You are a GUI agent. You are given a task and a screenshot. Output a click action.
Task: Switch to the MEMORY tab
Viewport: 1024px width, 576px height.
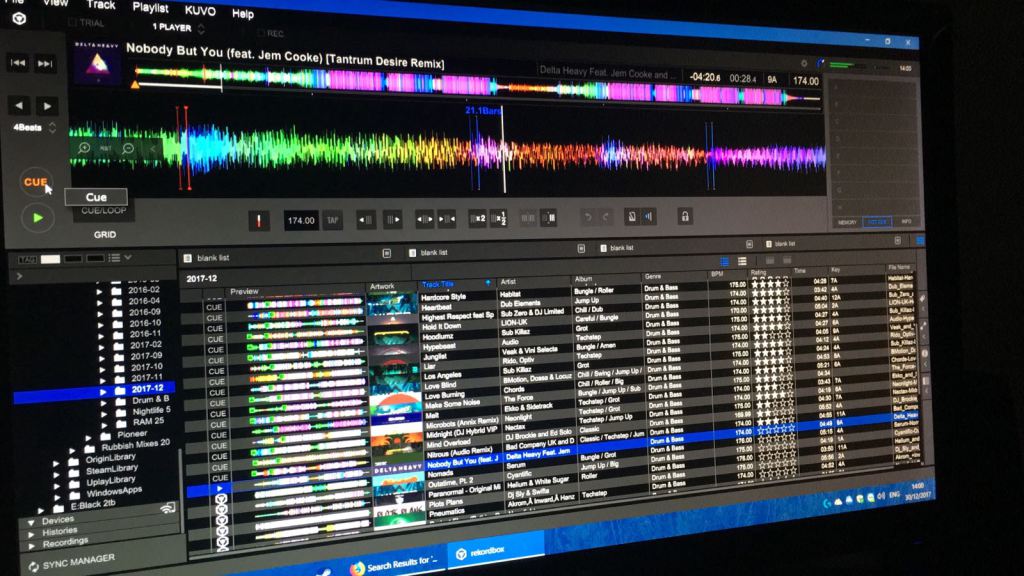[x=847, y=223]
